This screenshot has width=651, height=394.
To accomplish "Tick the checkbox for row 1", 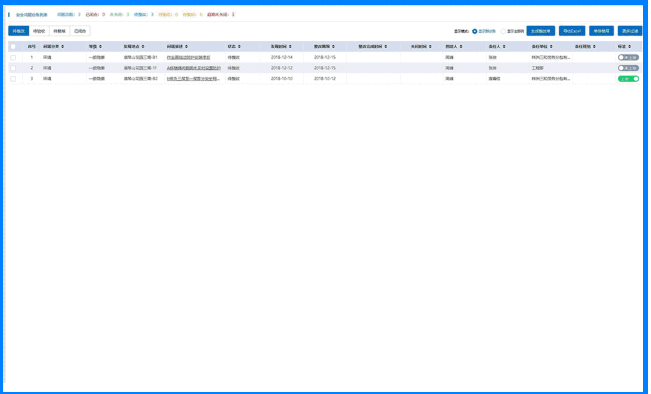I will [x=13, y=57].
